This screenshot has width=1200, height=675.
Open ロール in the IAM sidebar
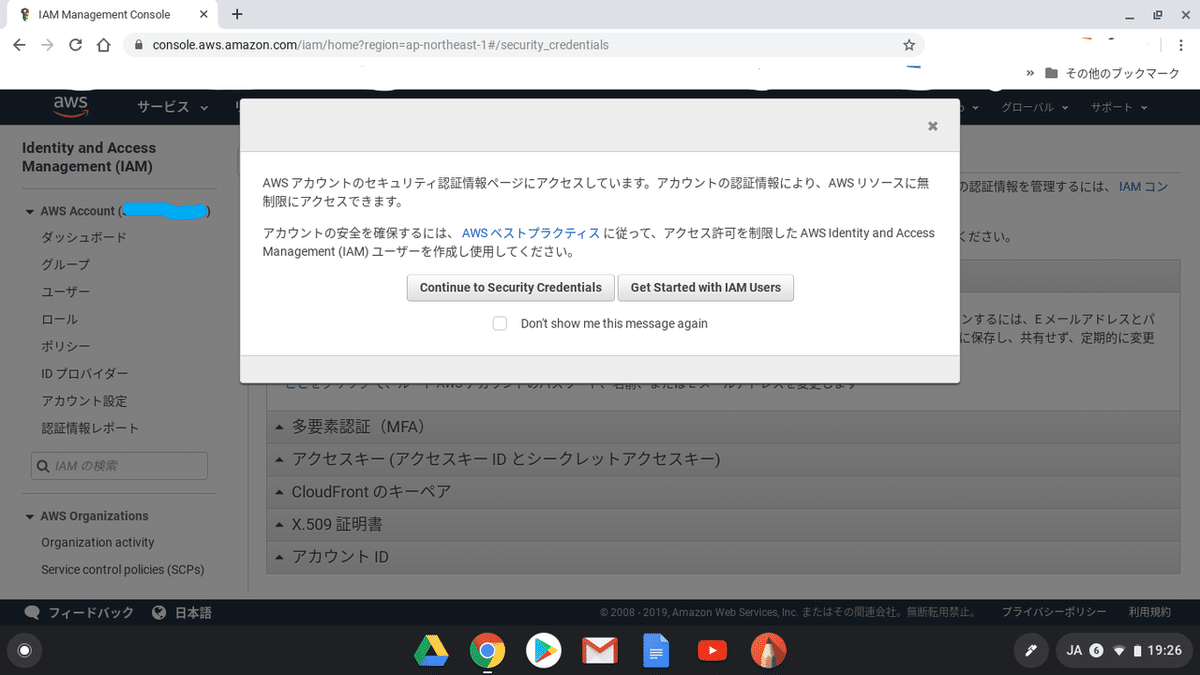pyautogui.click(x=59, y=319)
